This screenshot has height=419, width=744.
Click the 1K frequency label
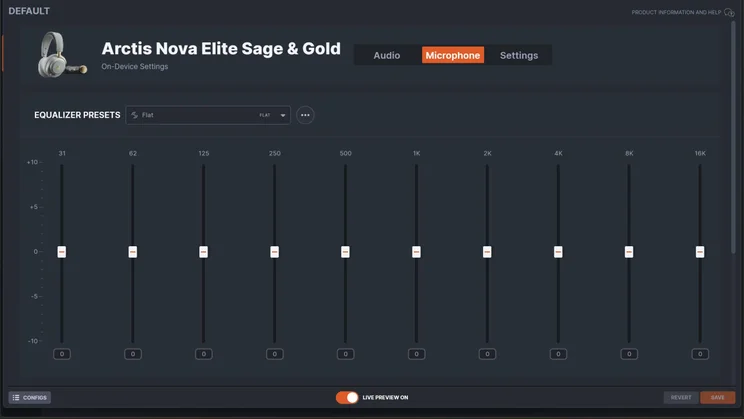pyautogui.click(x=417, y=153)
